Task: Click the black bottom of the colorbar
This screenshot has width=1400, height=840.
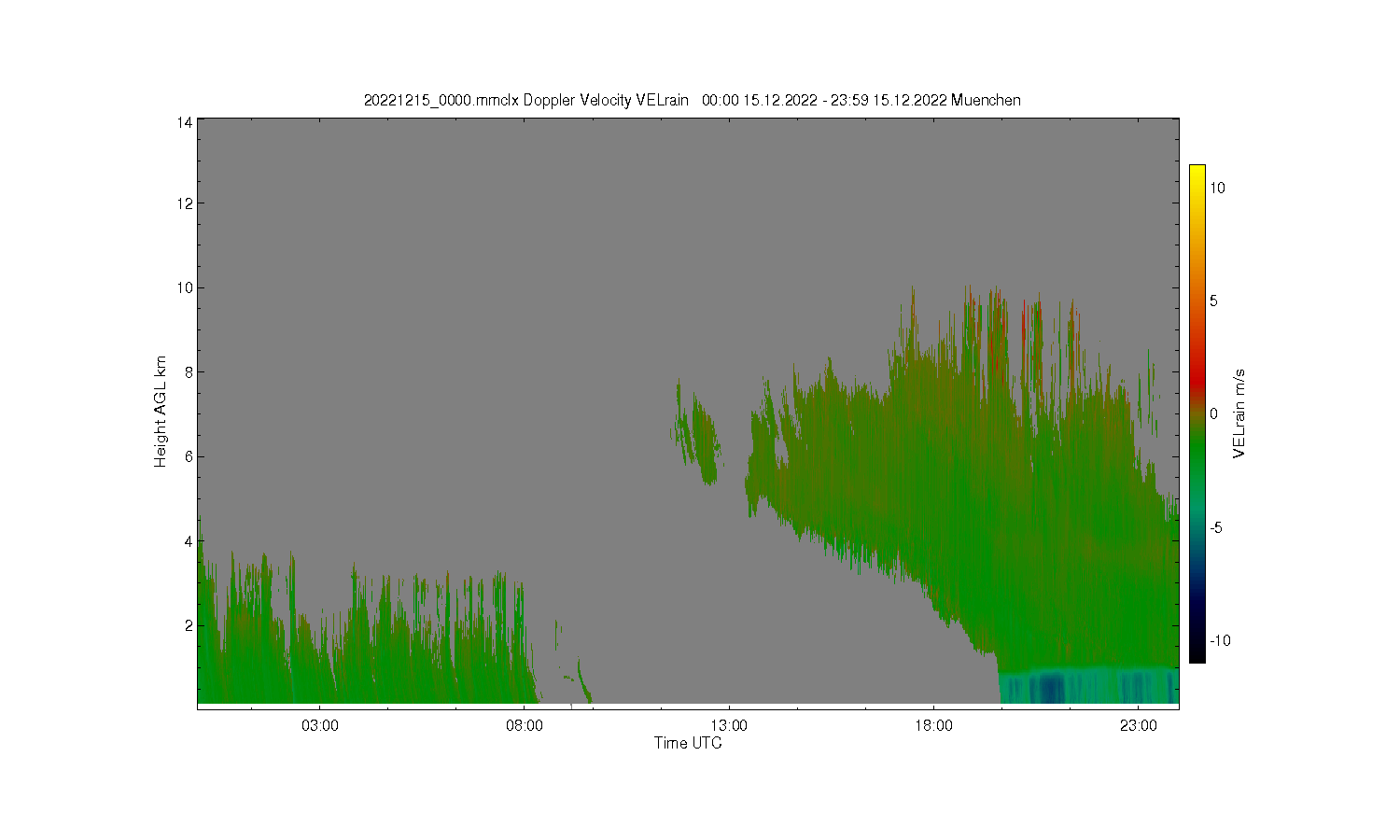Action: pos(1197,653)
